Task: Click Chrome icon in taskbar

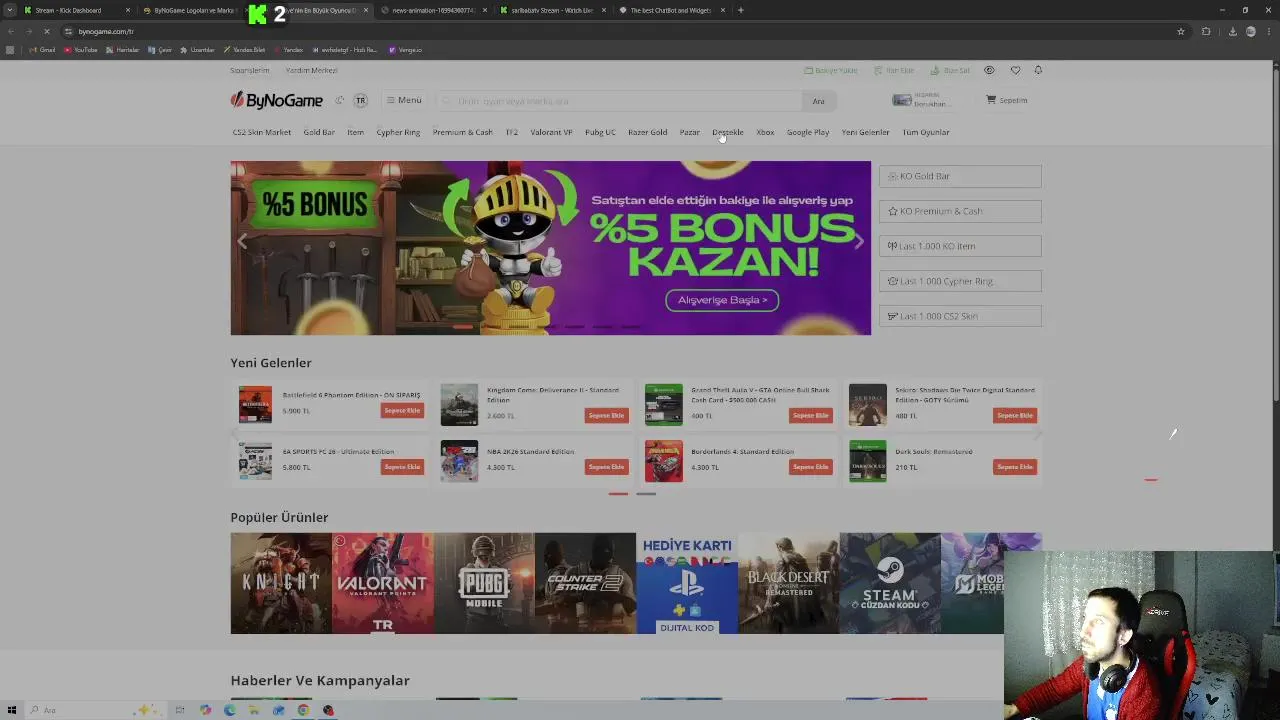Action: [303, 710]
